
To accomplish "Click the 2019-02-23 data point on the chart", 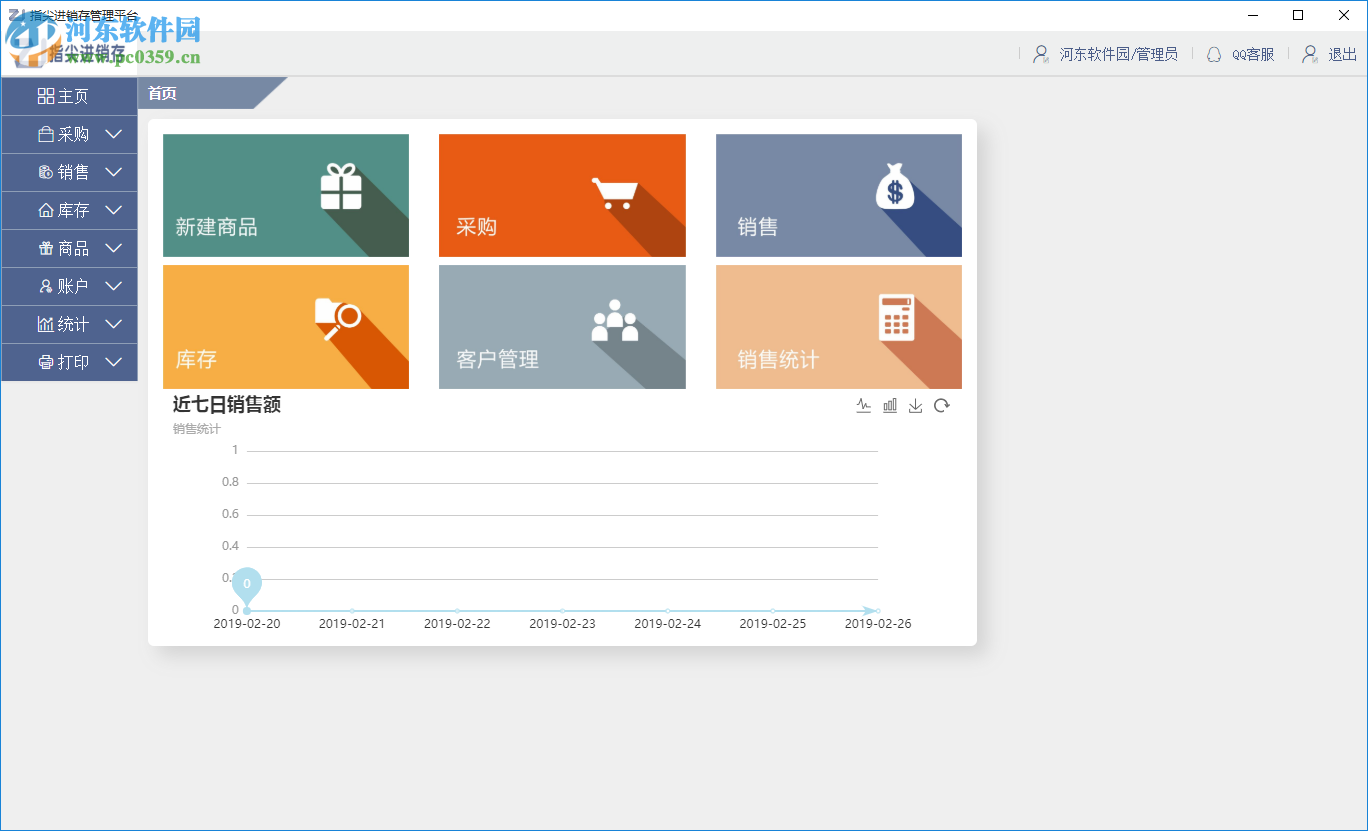I will (x=562, y=610).
